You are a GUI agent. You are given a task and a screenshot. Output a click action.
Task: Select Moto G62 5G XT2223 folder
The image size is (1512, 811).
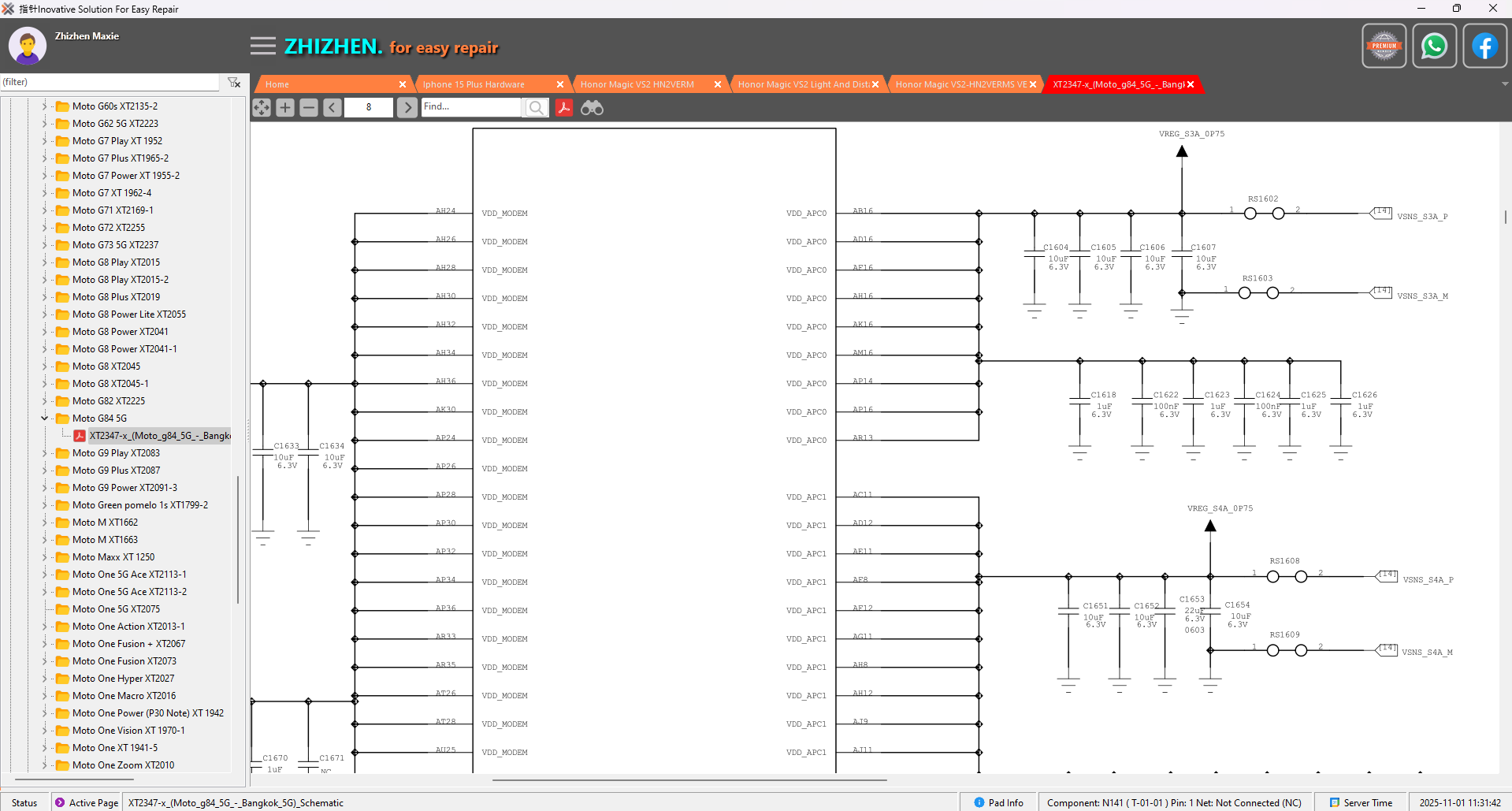(115, 123)
